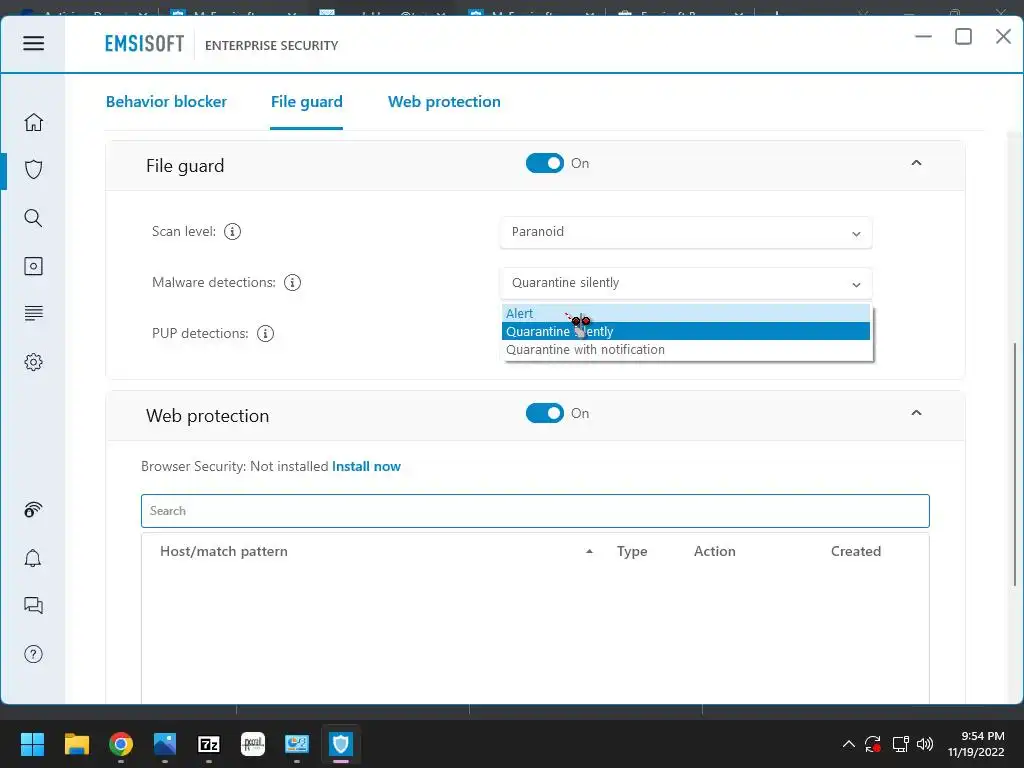Open Google Chrome from taskbar
Image resolution: width=1024 pixels, height=768 pixels.
point(121,744)
